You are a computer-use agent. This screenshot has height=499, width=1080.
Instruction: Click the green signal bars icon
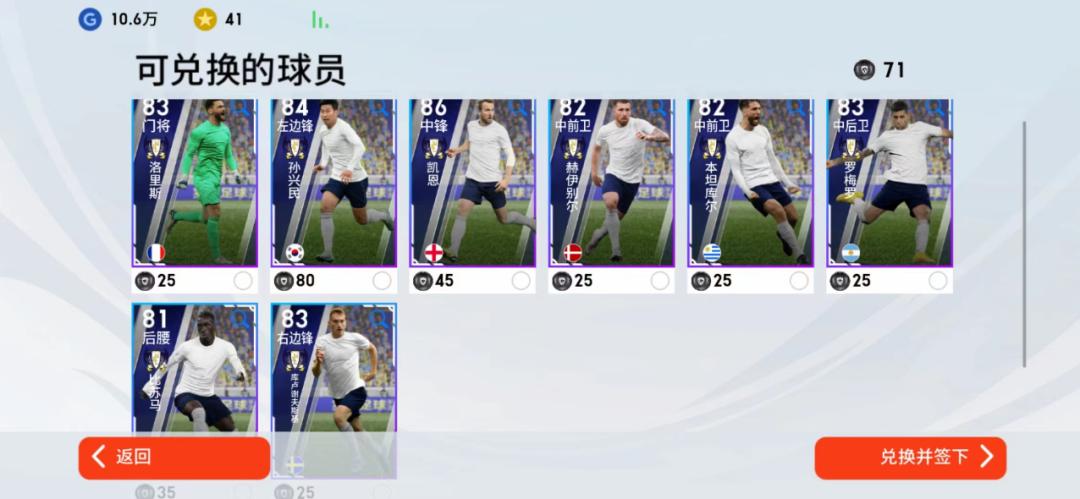(x=320, y=19)
